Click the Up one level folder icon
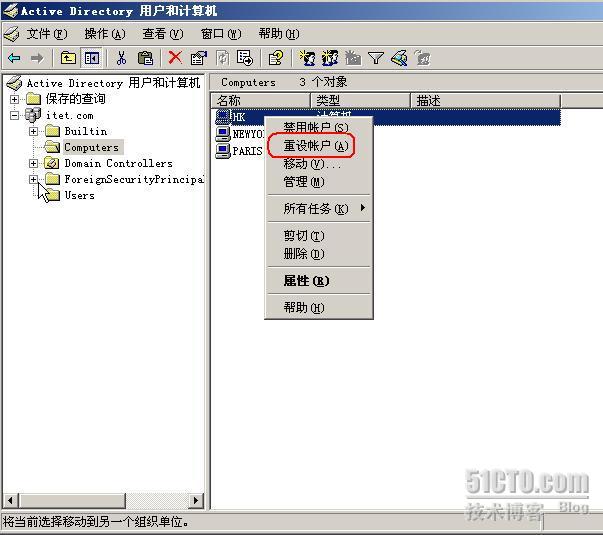The image size is (603, 535). pyautogui.click(x=68, y=58)
